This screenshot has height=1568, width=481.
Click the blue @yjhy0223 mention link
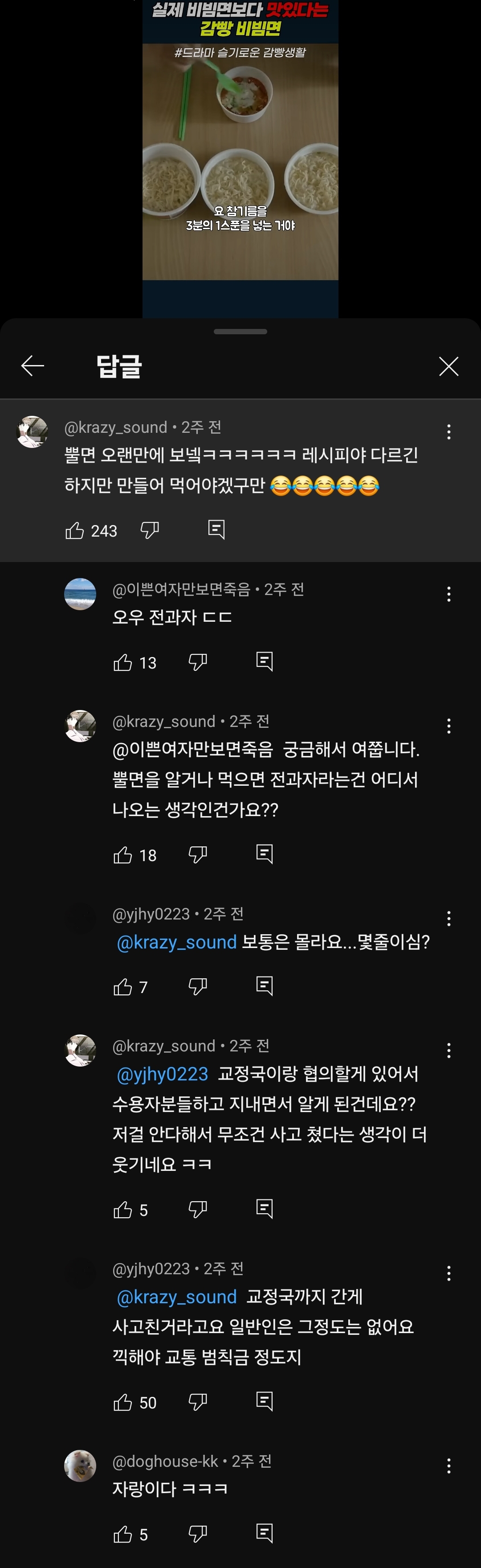(163, 1074)
